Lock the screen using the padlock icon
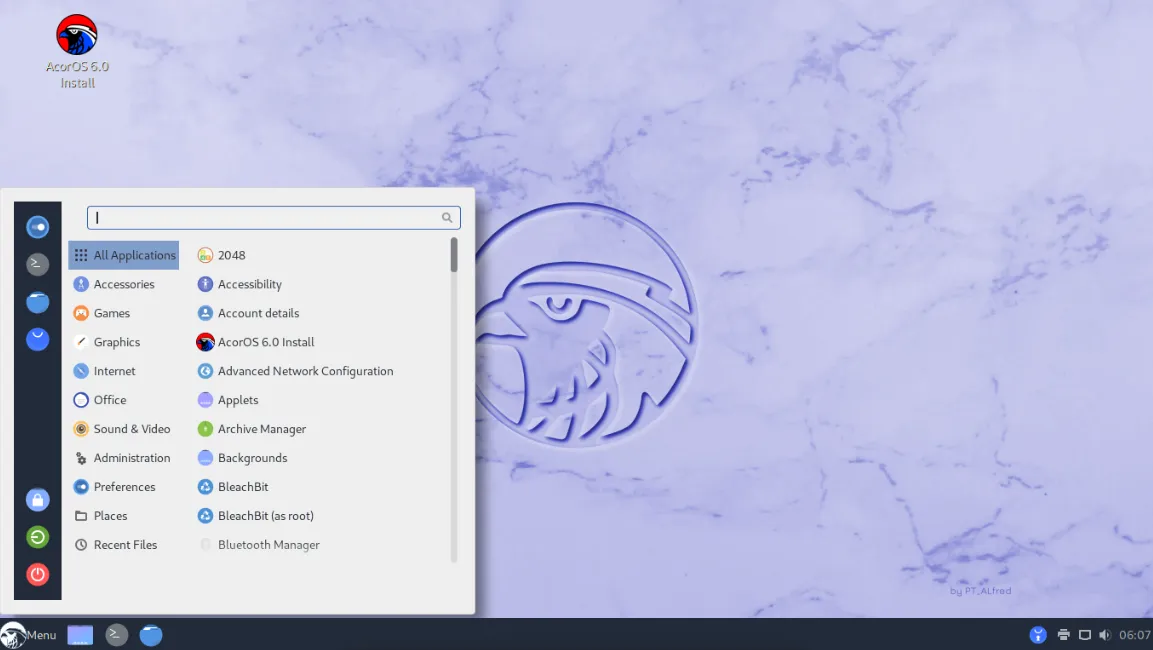The image size is (1153, 650). point(38,499)
